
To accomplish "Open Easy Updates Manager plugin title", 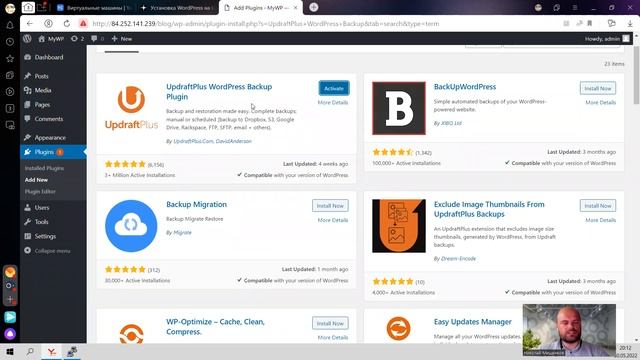I will click(473, 322).
